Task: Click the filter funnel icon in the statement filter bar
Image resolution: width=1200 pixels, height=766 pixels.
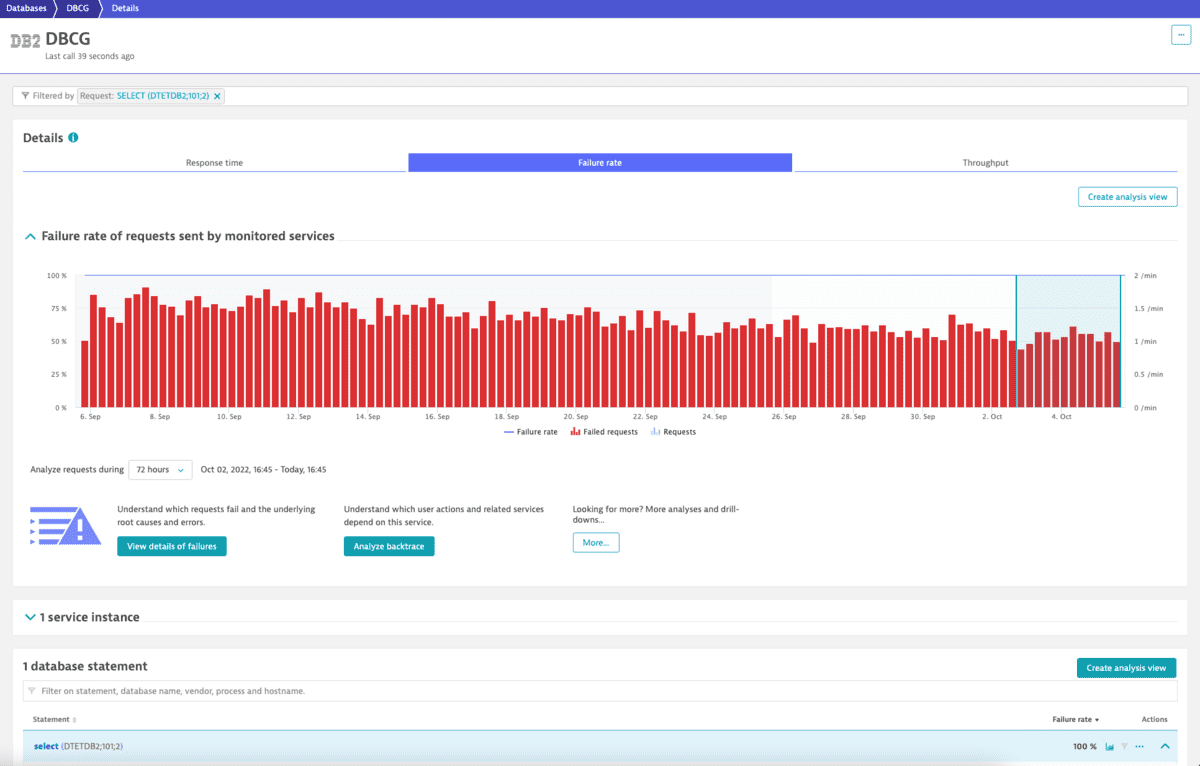Action: pyautogui.click(x=31, y=691)
